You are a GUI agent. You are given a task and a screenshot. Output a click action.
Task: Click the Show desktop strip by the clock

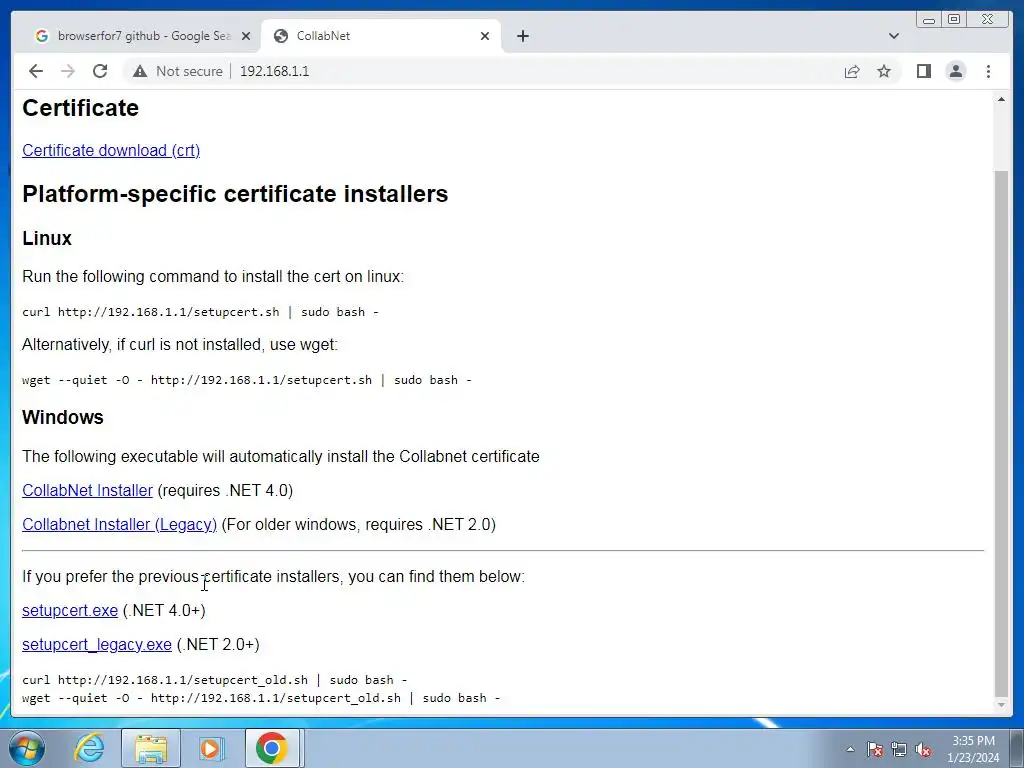point(1016,748)
